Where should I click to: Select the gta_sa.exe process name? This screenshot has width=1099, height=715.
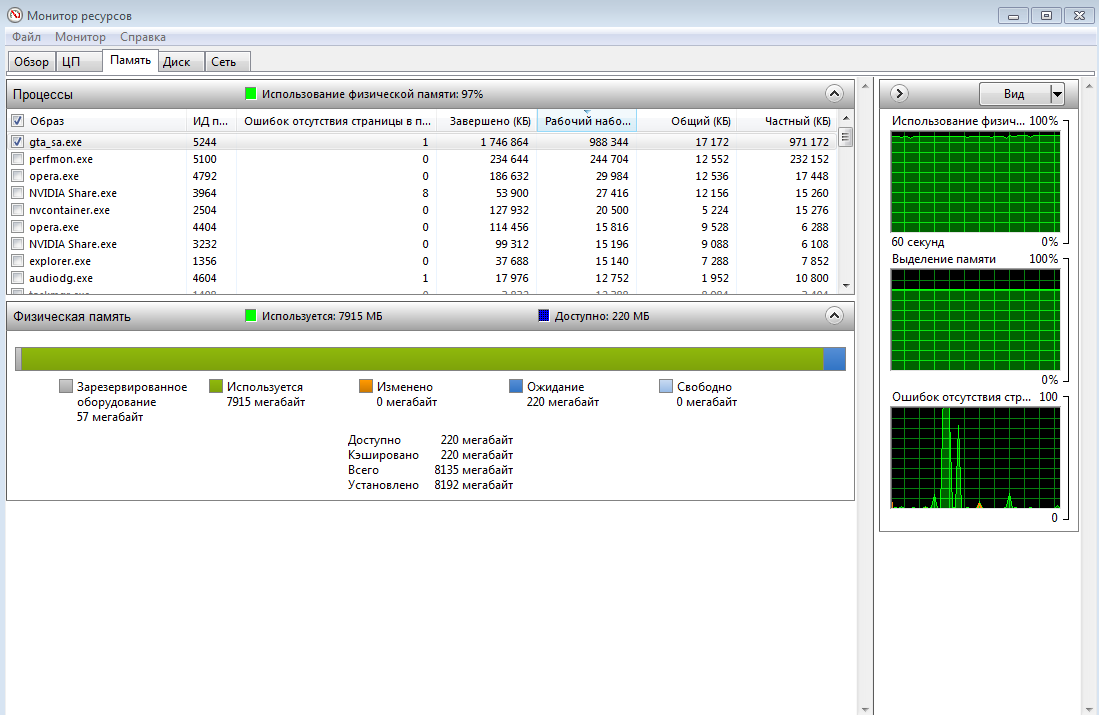tap(55, 142)
